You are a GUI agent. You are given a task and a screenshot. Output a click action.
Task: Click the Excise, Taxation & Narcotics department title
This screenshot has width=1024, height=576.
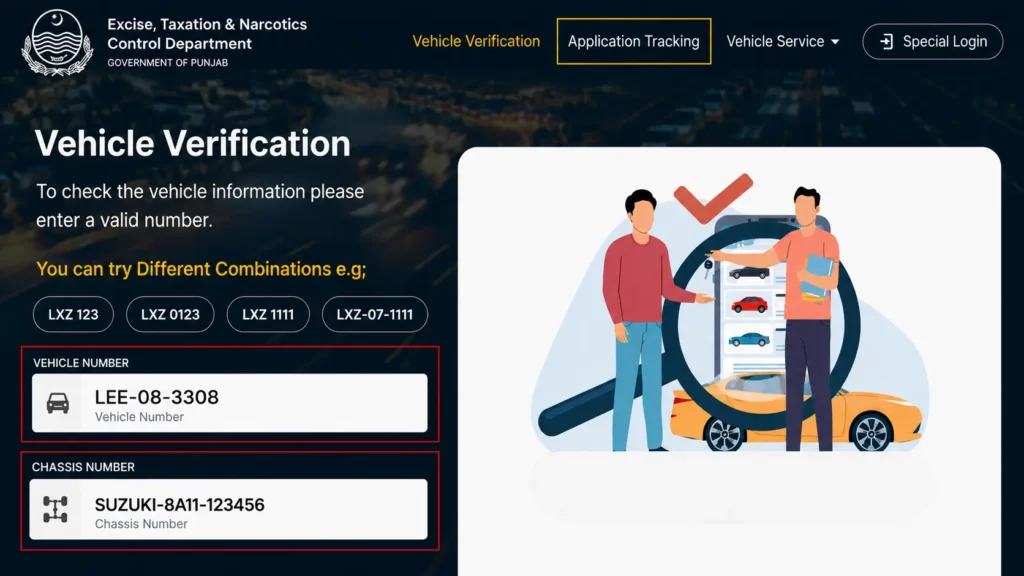click(207, 34)
